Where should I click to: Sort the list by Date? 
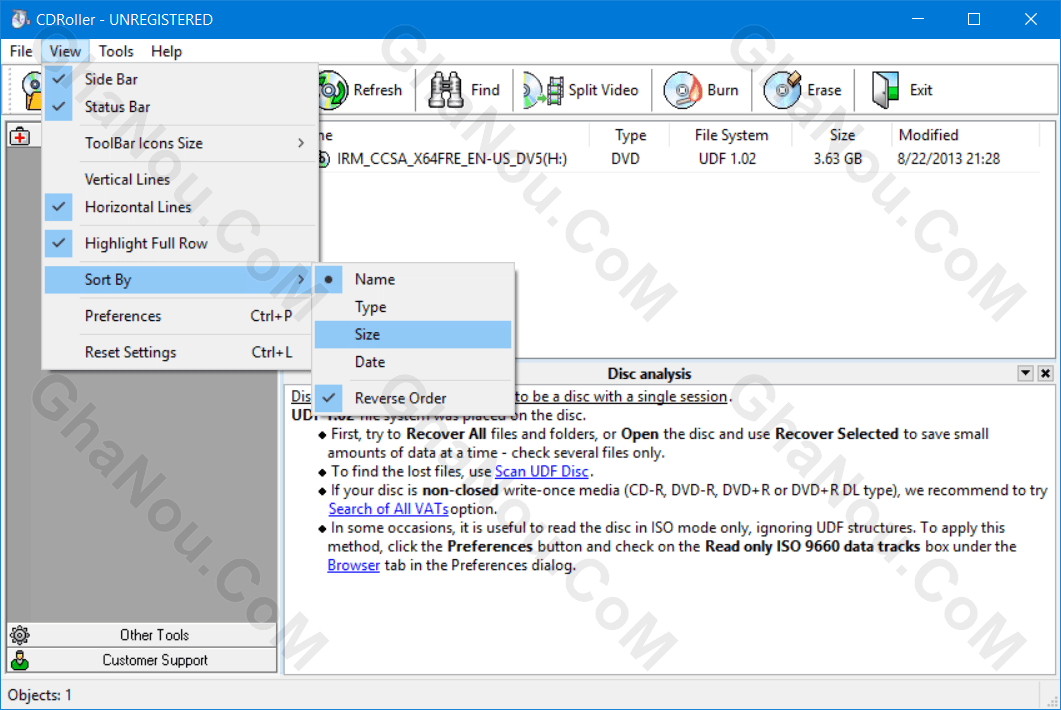(x=413, y=362)
